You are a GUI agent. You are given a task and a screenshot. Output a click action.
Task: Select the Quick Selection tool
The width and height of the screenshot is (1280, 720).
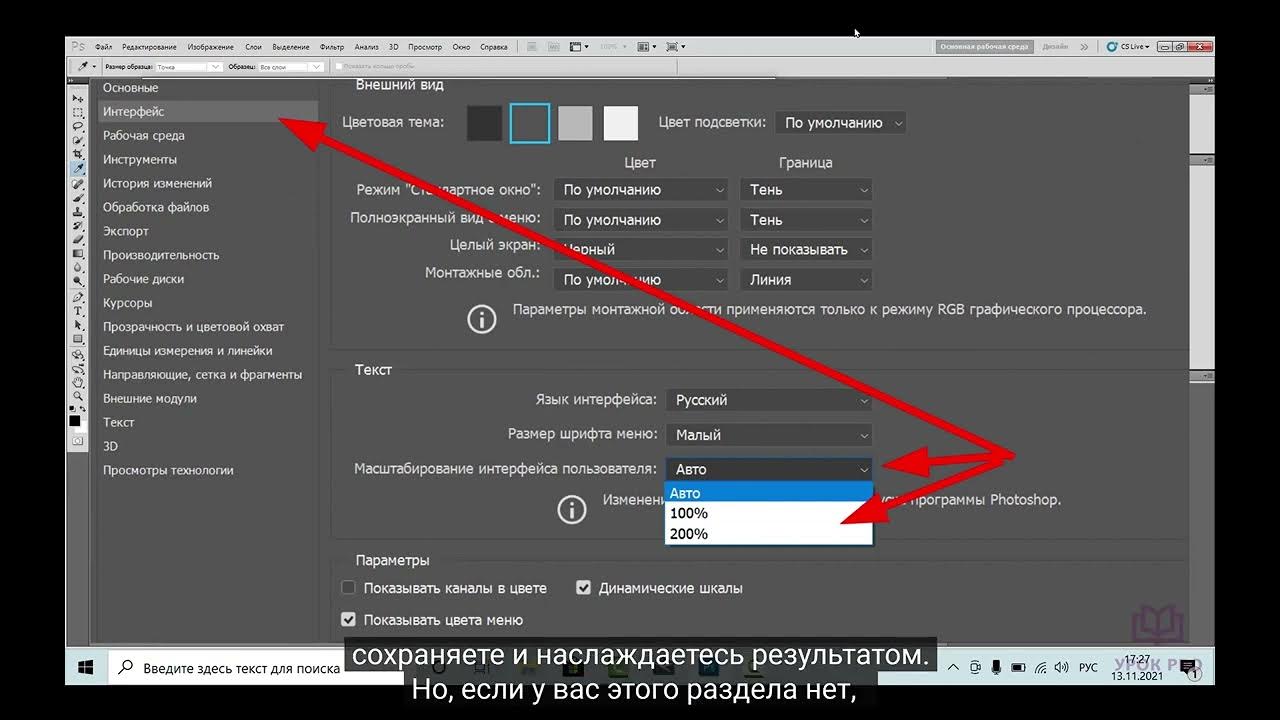coord(77,141)
